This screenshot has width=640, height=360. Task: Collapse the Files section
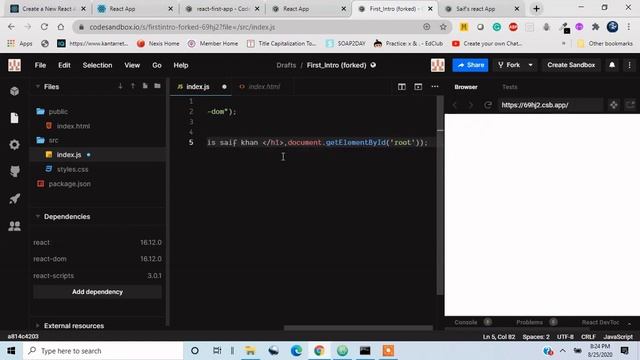(38, 87)
